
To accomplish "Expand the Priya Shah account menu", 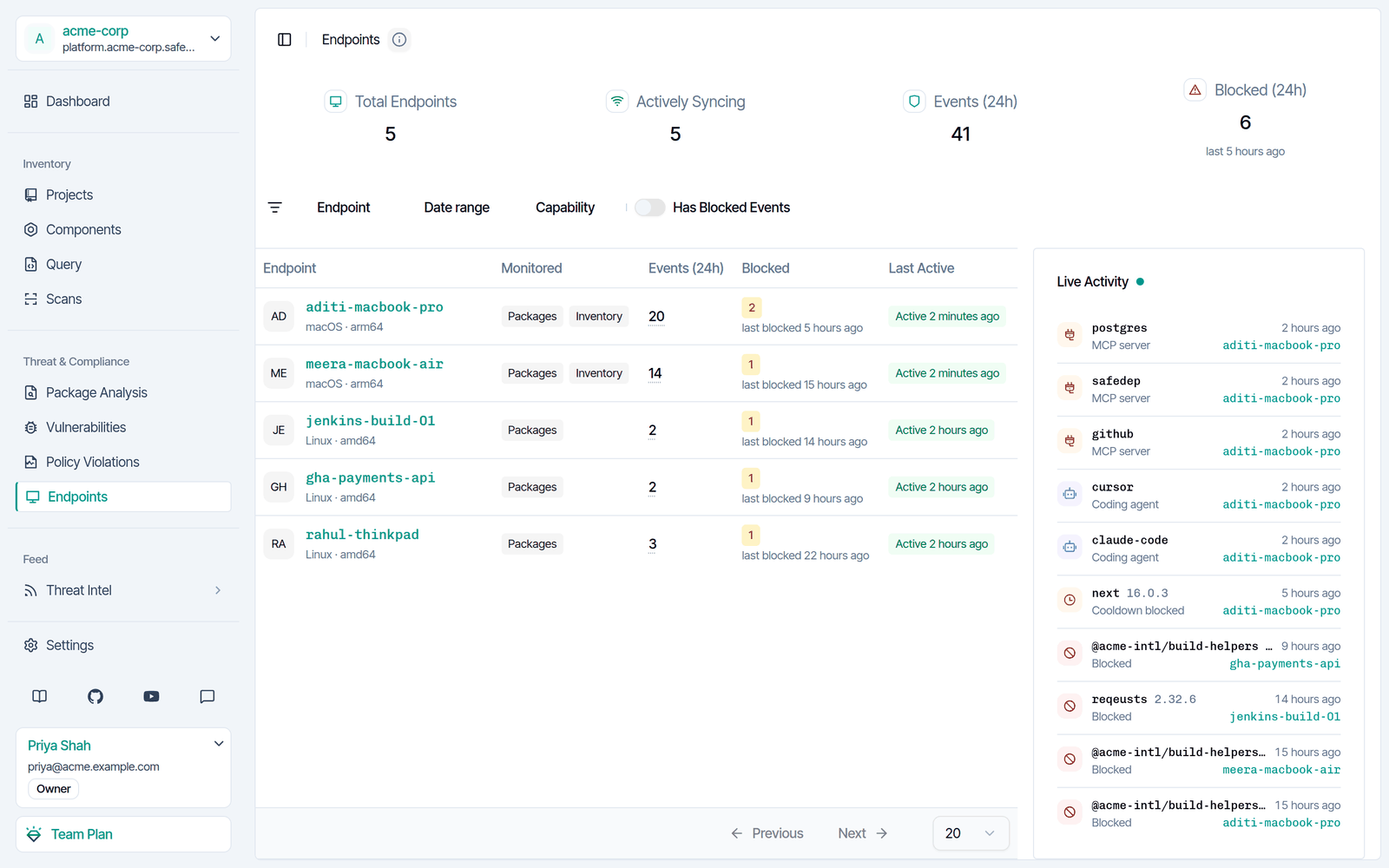I will click(219, 744).
